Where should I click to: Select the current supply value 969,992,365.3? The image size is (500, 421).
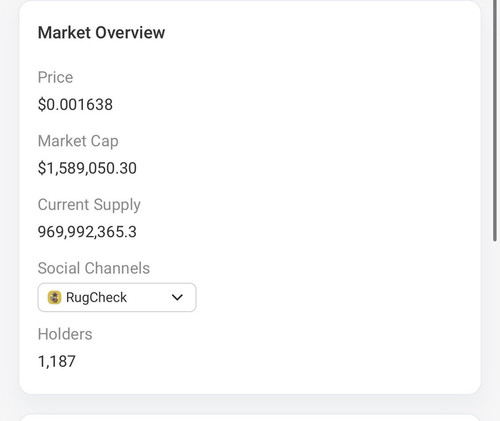[87, 232]
